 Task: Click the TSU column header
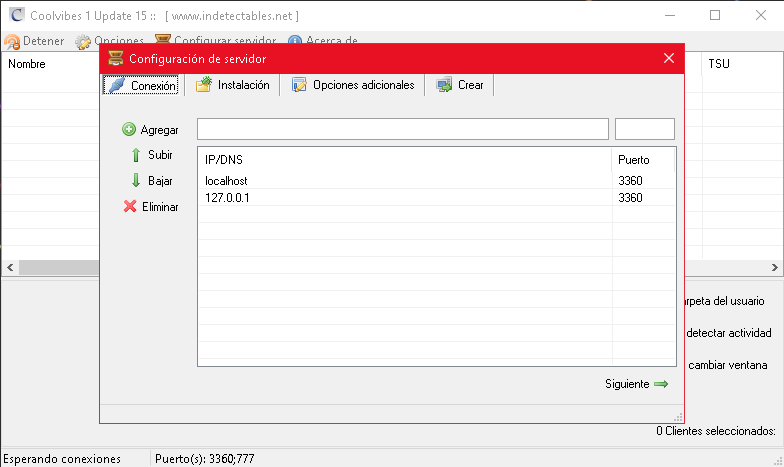[x=719, y=64]
